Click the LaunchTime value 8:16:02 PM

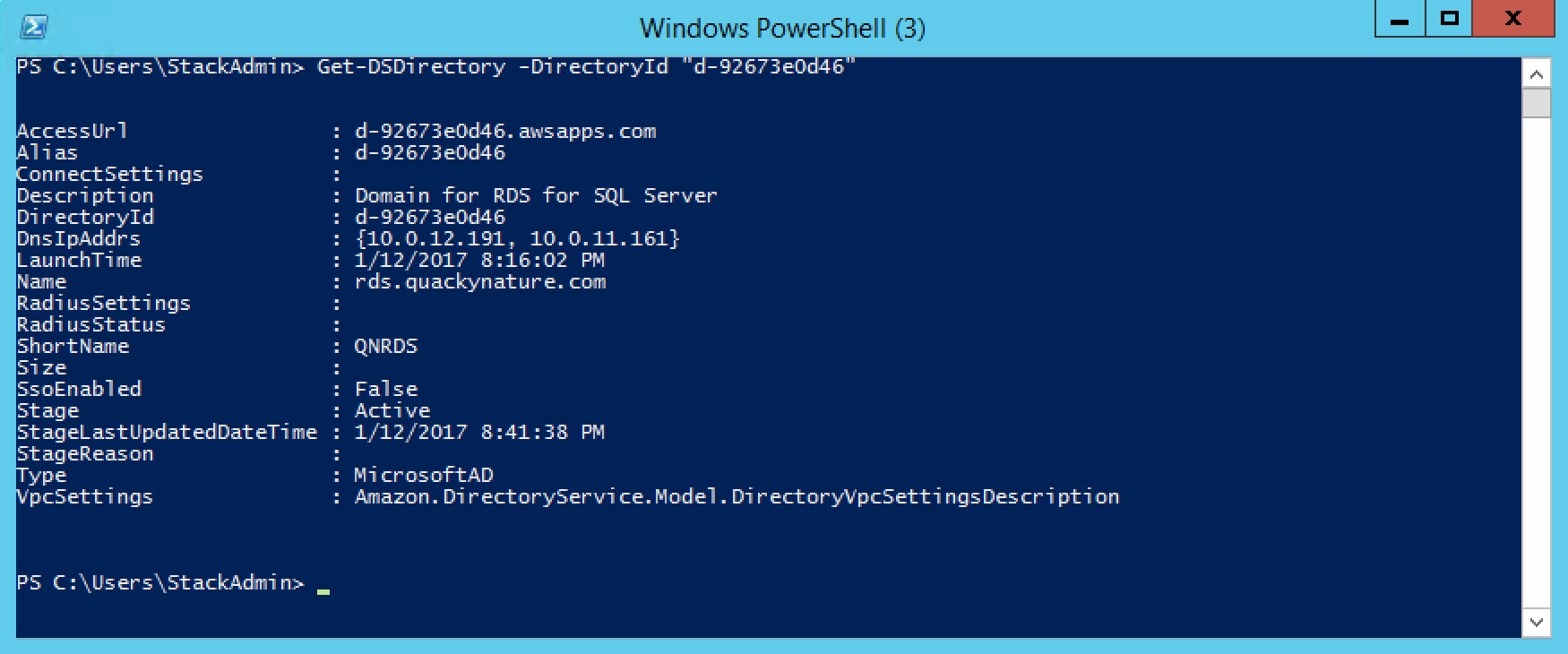[x=542, y=260]
